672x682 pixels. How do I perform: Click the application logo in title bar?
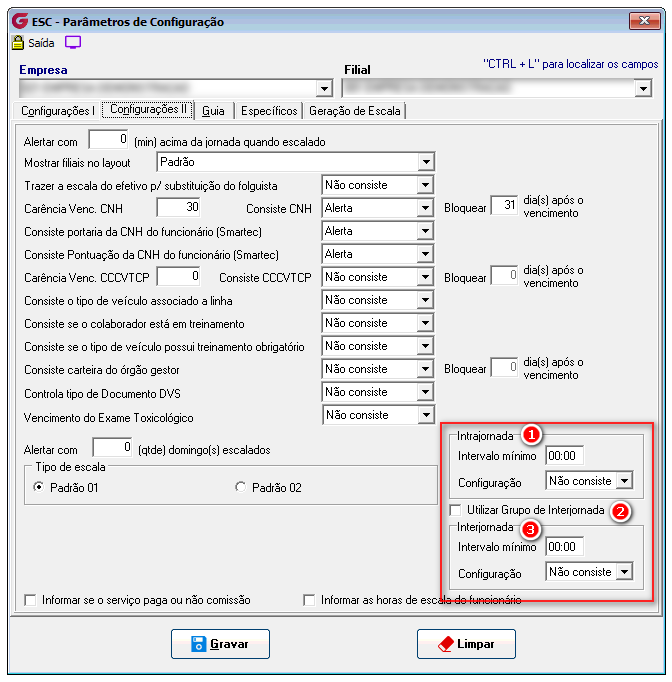[20, 21]
